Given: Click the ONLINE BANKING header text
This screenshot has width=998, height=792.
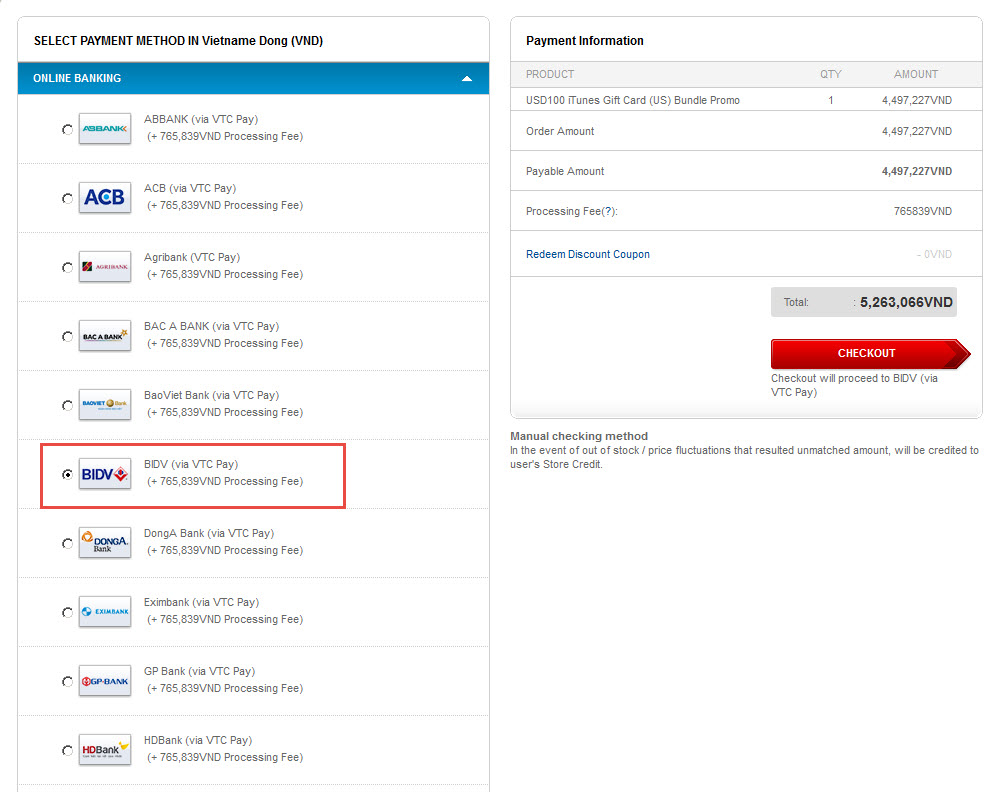Looking at the screenshot, I should [x=77, y=78].
